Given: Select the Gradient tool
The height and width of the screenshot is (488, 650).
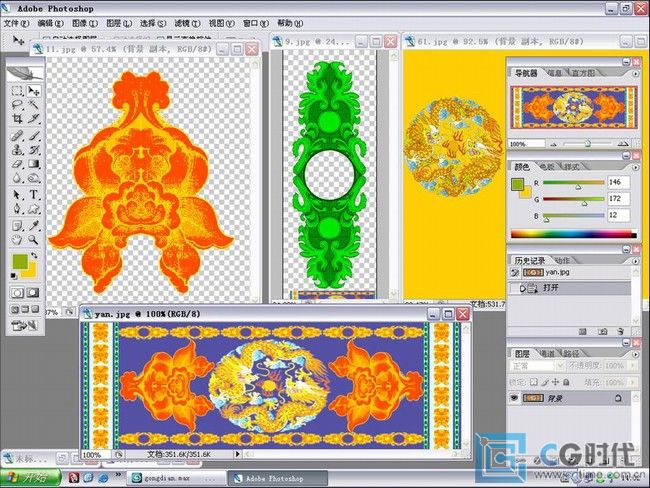Looking at the screenshot, I should click(x=34, y=164).
